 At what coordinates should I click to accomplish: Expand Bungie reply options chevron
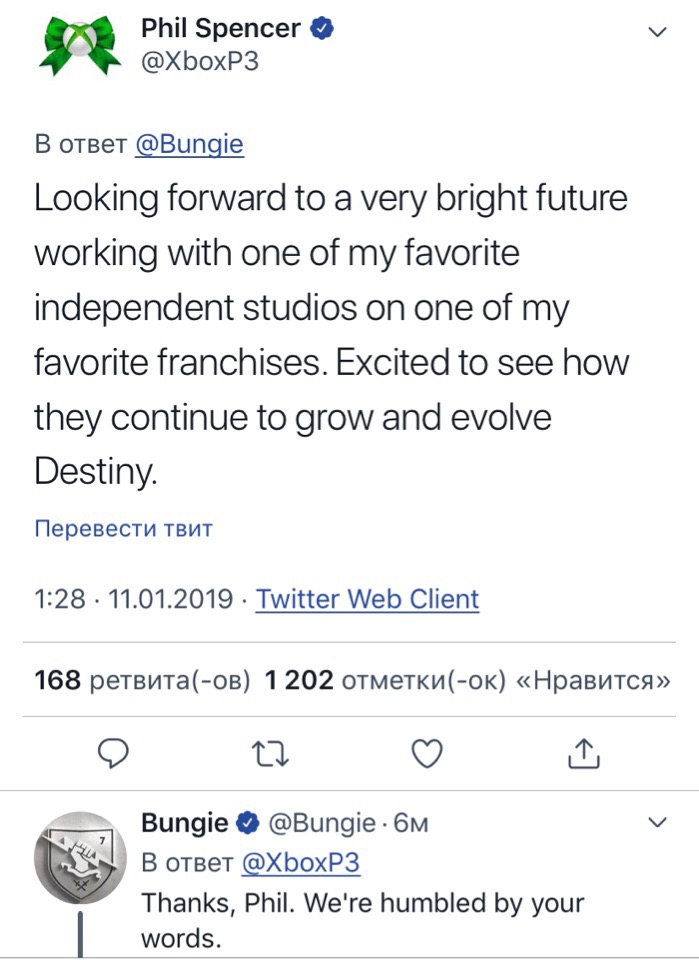pos(657,823)
